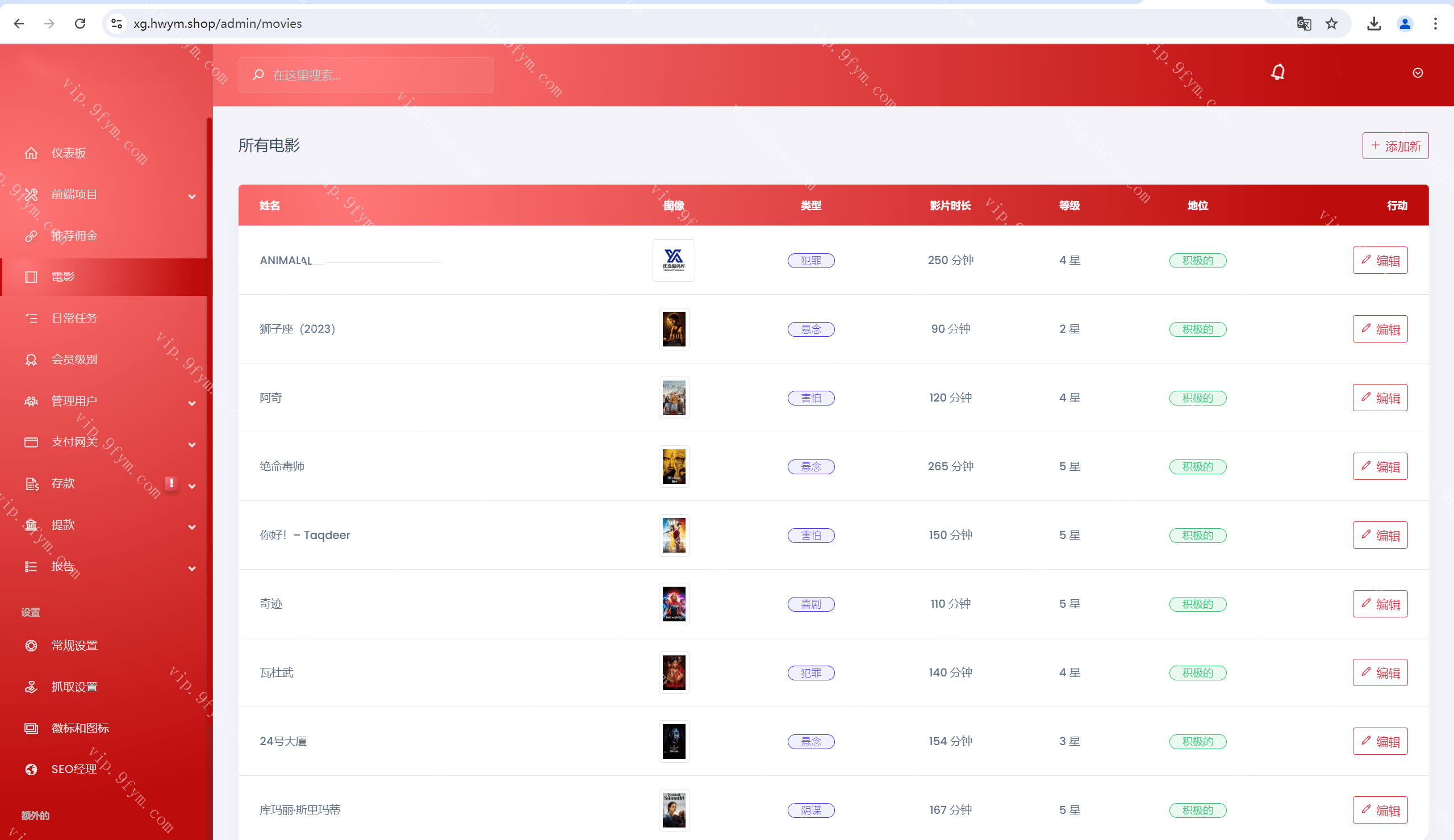Reload the page
The image size is (1454, 840).
click(x=80, y=24)
